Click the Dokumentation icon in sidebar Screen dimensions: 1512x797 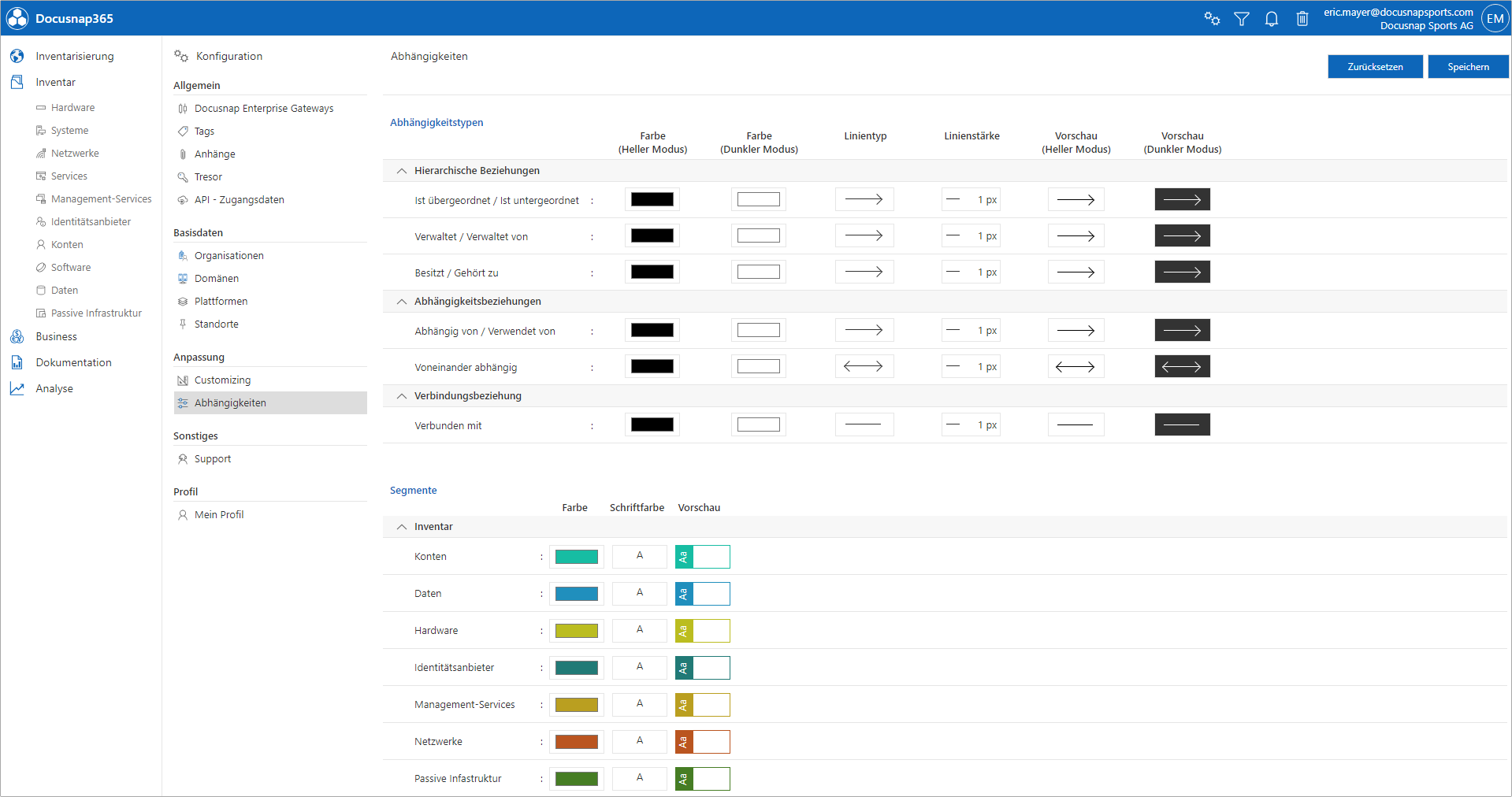[17, 362]
